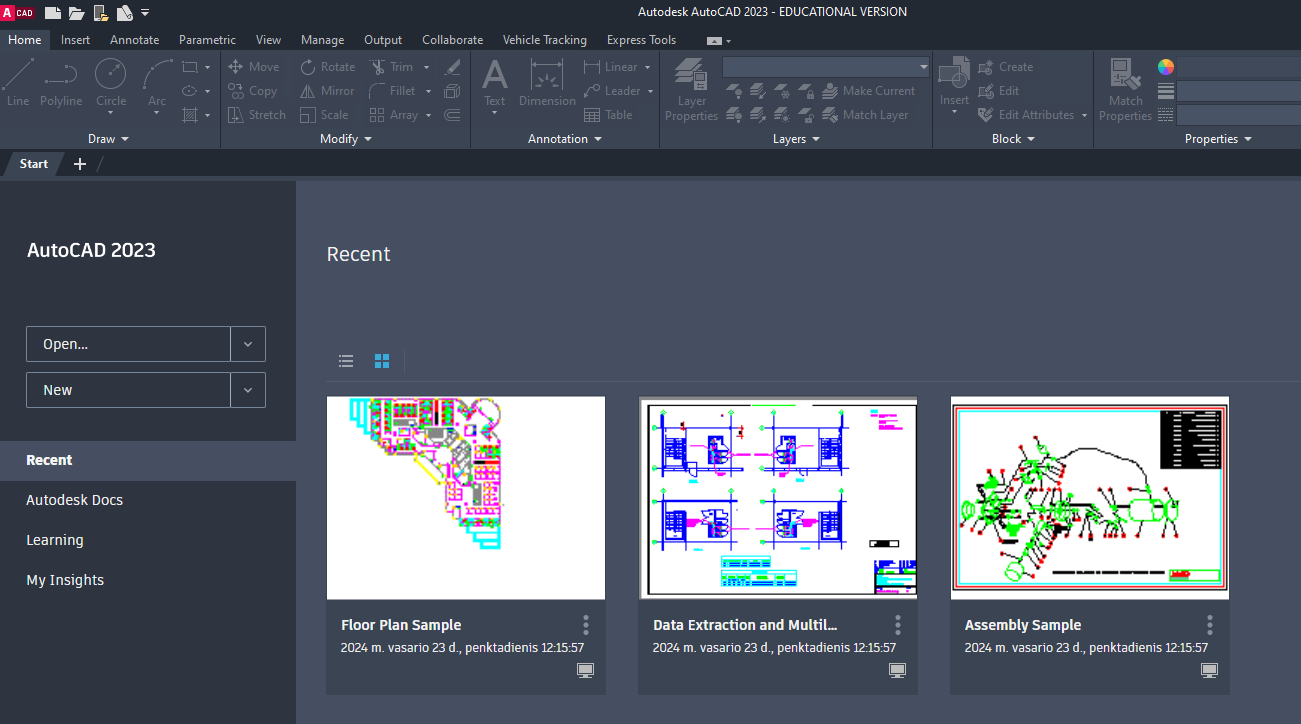Open more options for Floor Plan Sample

[x=586, y=625]
